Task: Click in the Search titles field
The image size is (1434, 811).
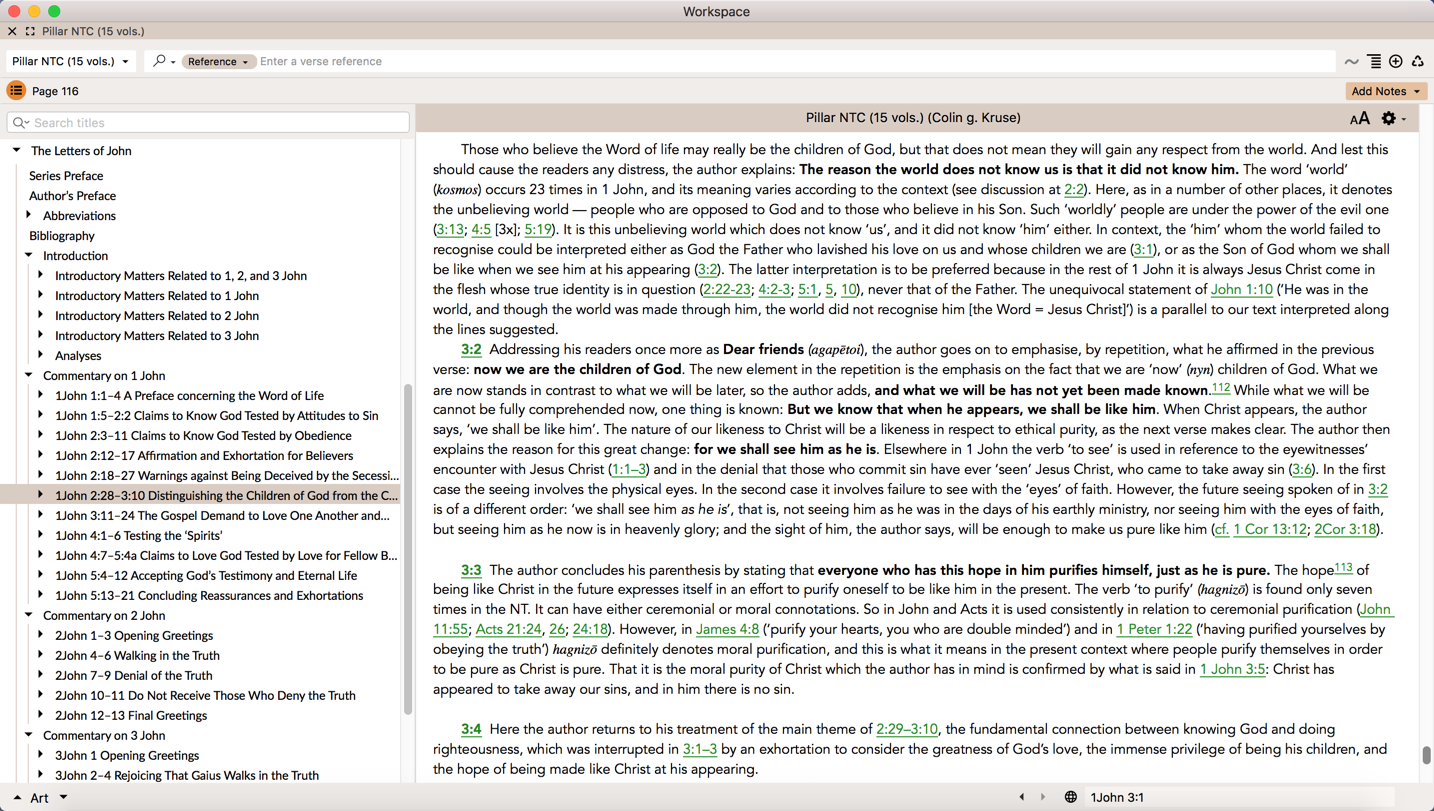Action: pyautogui.click(x=208, y=123)
